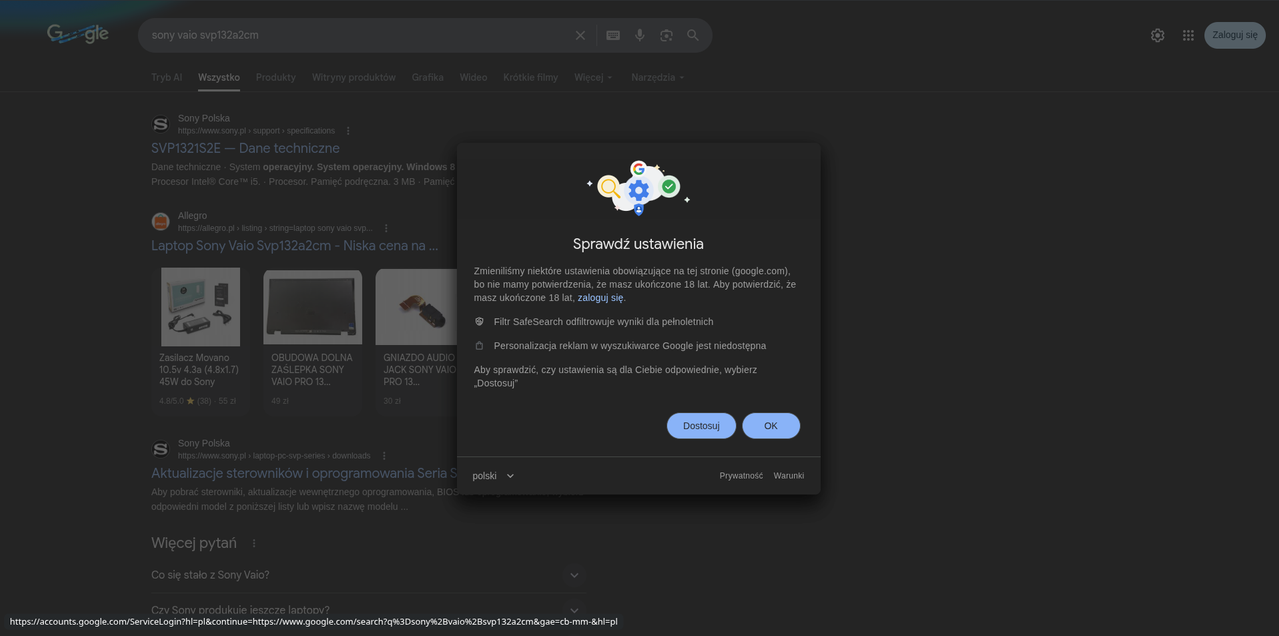The height and width of the screenshot is (636, 1279).
Task: Click the search input containing sony vaio svp132a2cm
Action: pyautogui.click(x=356, y=35)
